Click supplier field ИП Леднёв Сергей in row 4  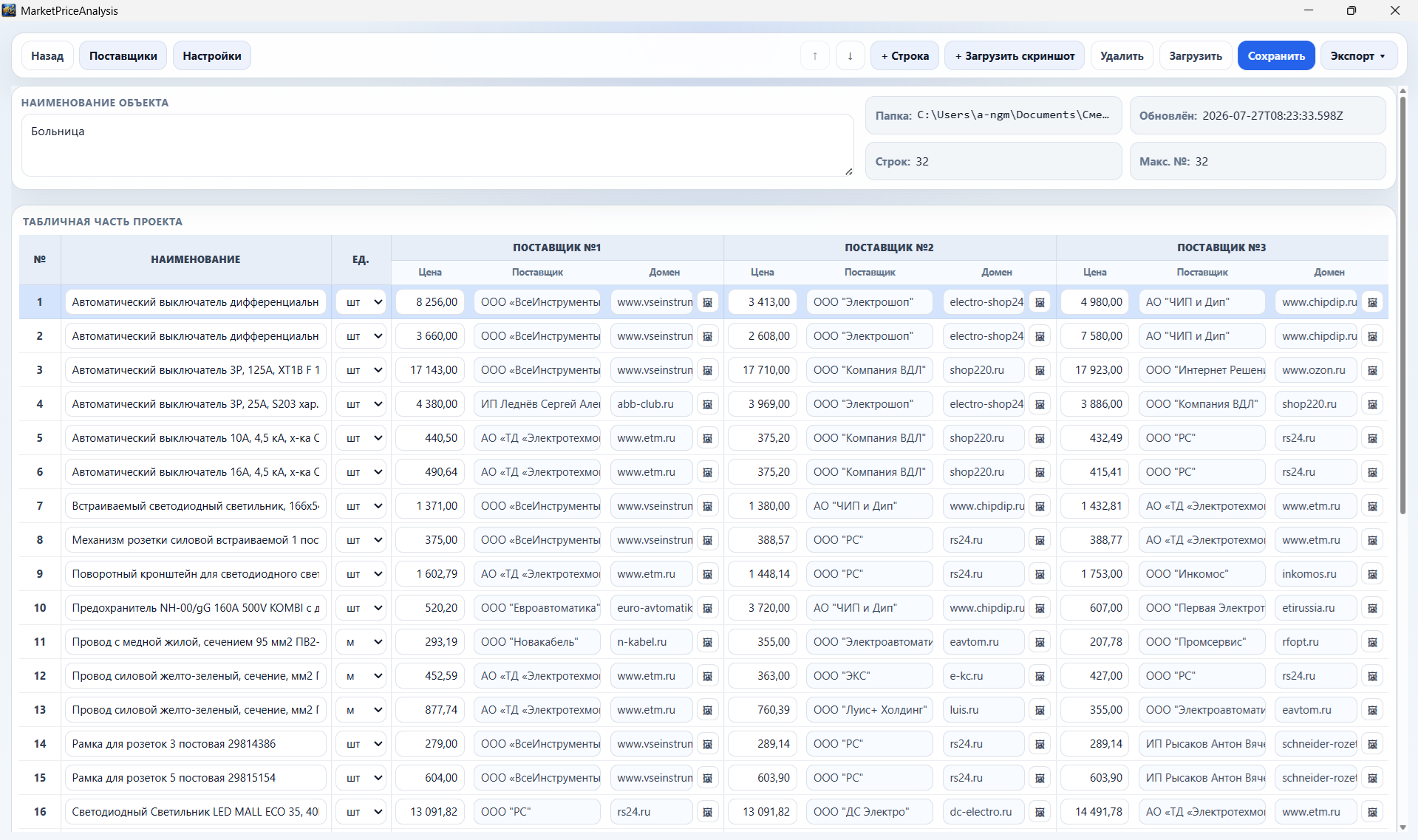[x=537, y=404]
